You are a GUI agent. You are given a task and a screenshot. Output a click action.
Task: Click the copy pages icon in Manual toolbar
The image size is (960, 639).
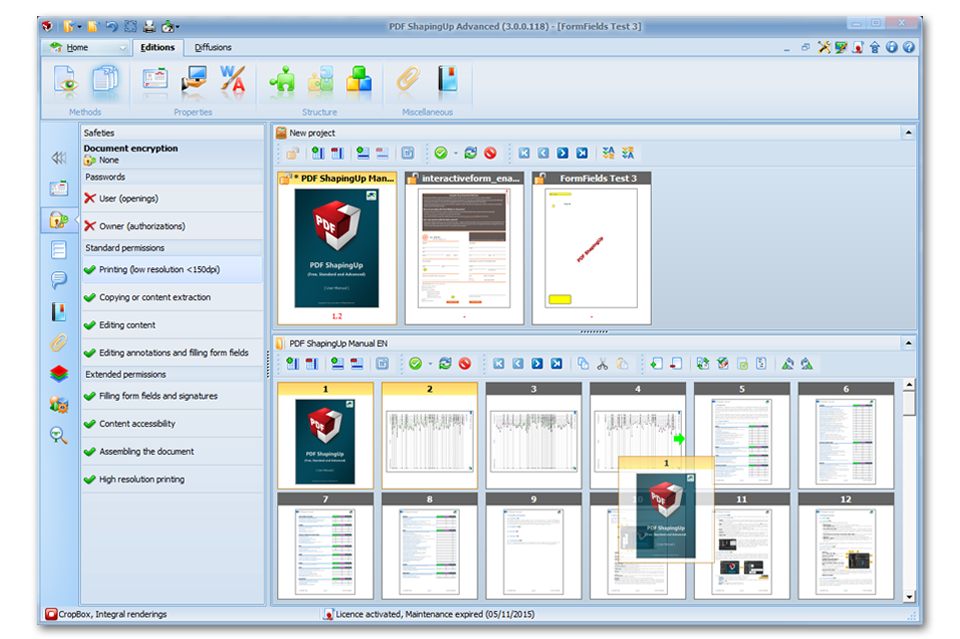(x=583, y=364)
